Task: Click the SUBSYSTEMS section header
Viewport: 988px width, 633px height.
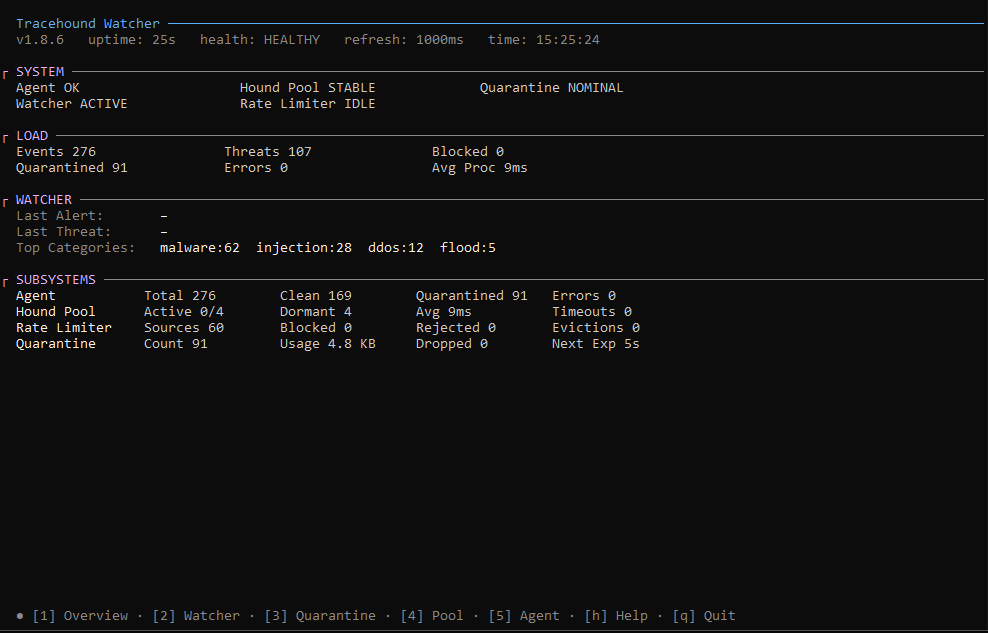Action: pos(56,280)
